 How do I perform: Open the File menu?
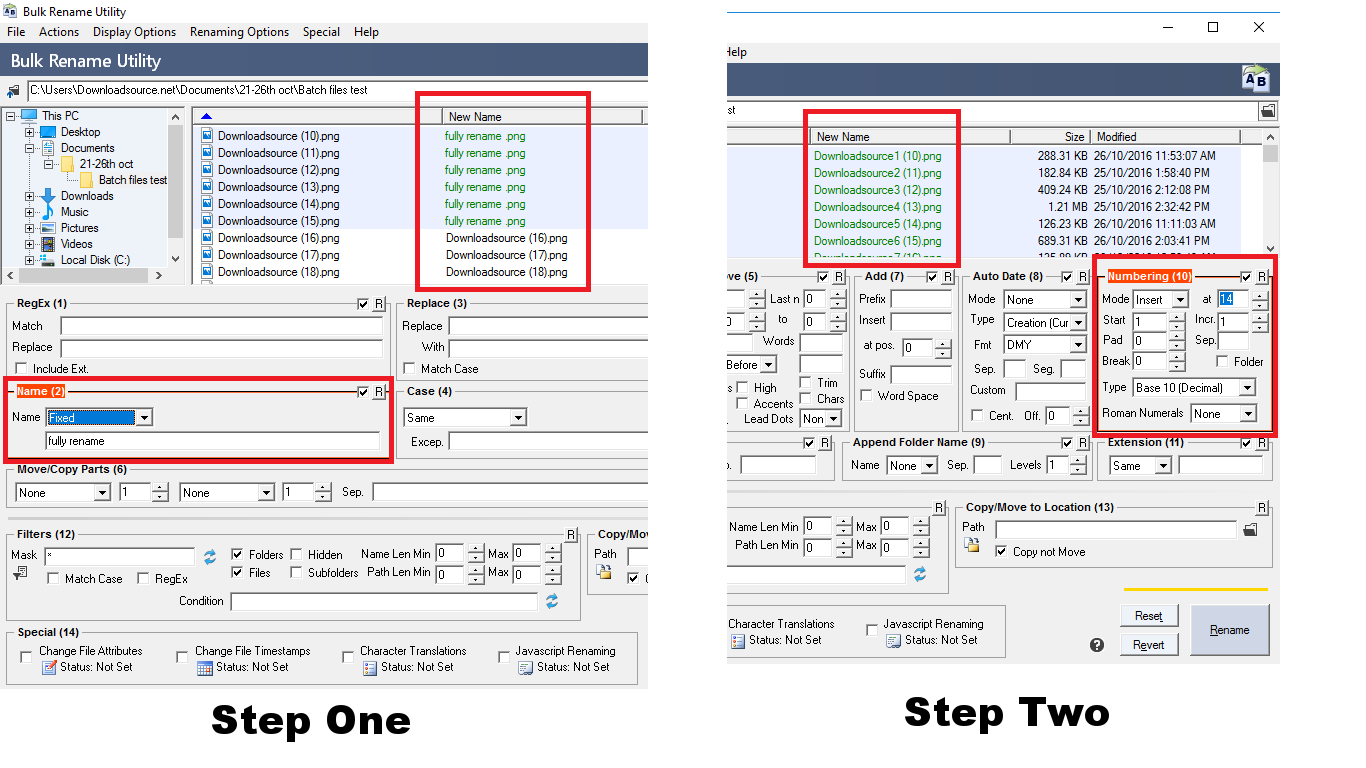(16, 32)
